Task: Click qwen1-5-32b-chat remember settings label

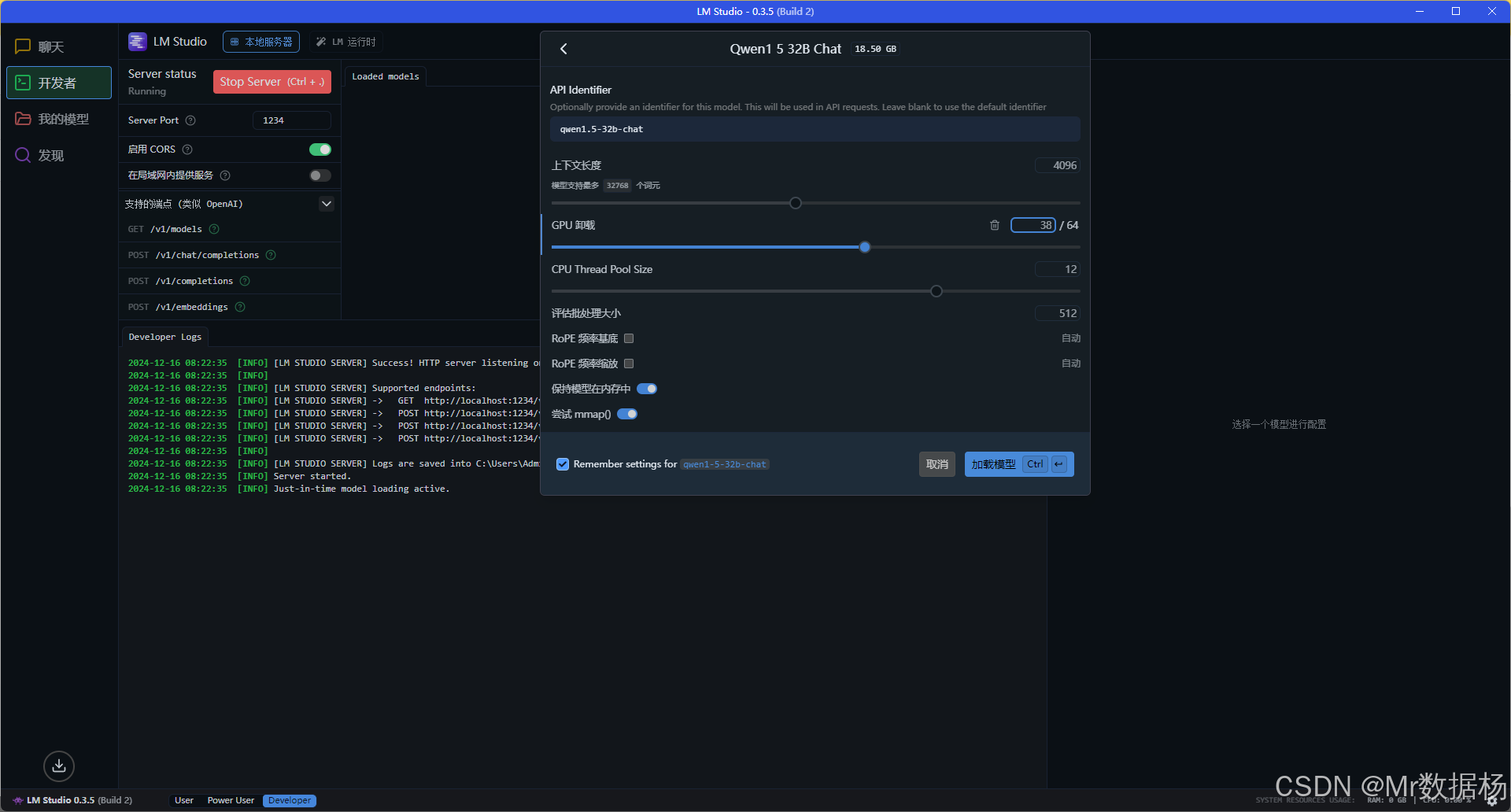Action: click(x=725, y=464)
